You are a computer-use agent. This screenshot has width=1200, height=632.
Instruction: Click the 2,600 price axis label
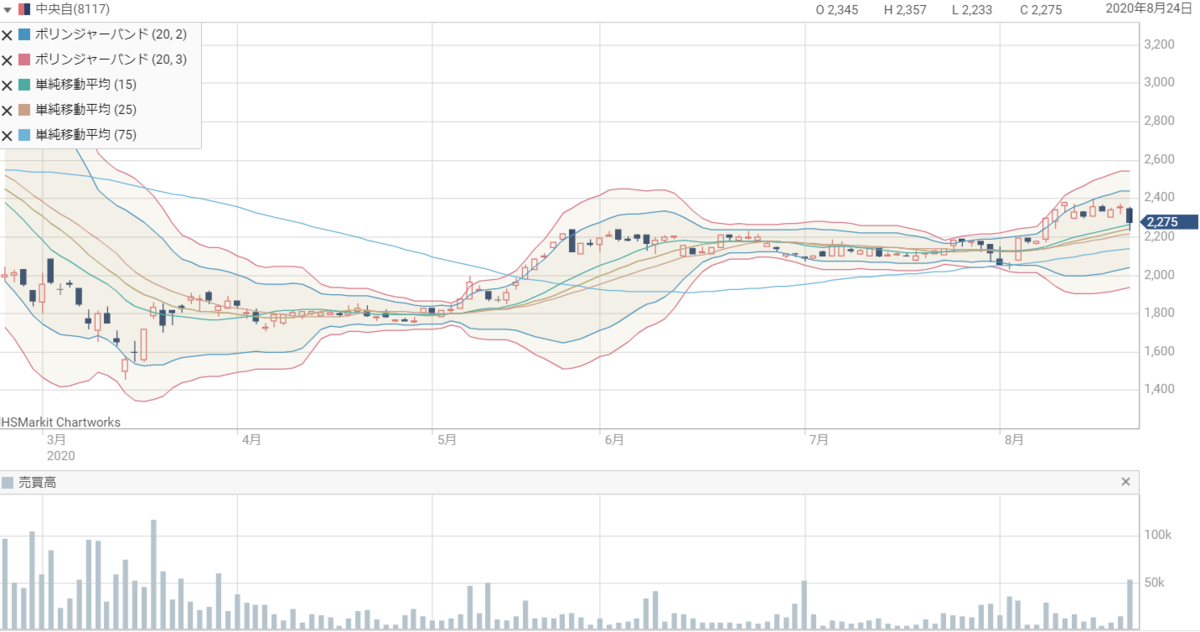tap(1159, 159)
